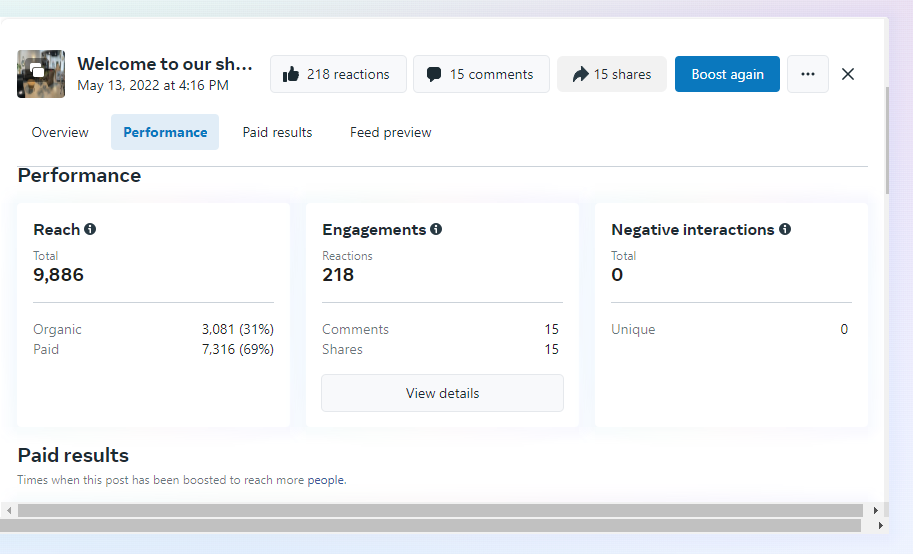Click the Negative interactions info icon
Screen dimensions: 913x554
click(x=785, y=229)
